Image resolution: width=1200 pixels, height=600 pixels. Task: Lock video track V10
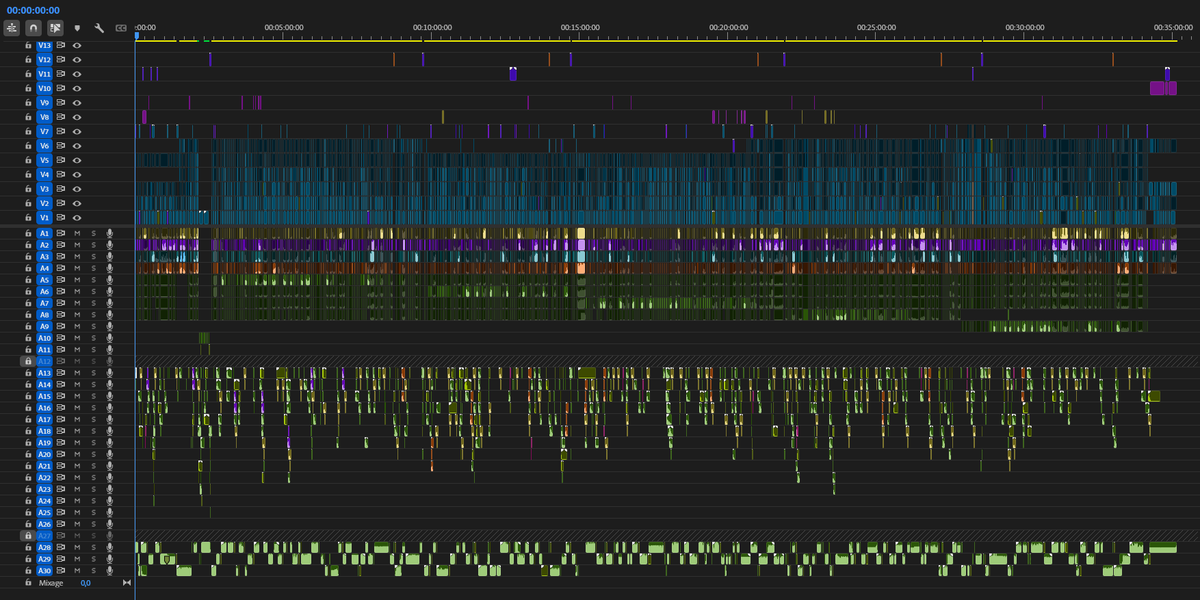coord(28,88)
